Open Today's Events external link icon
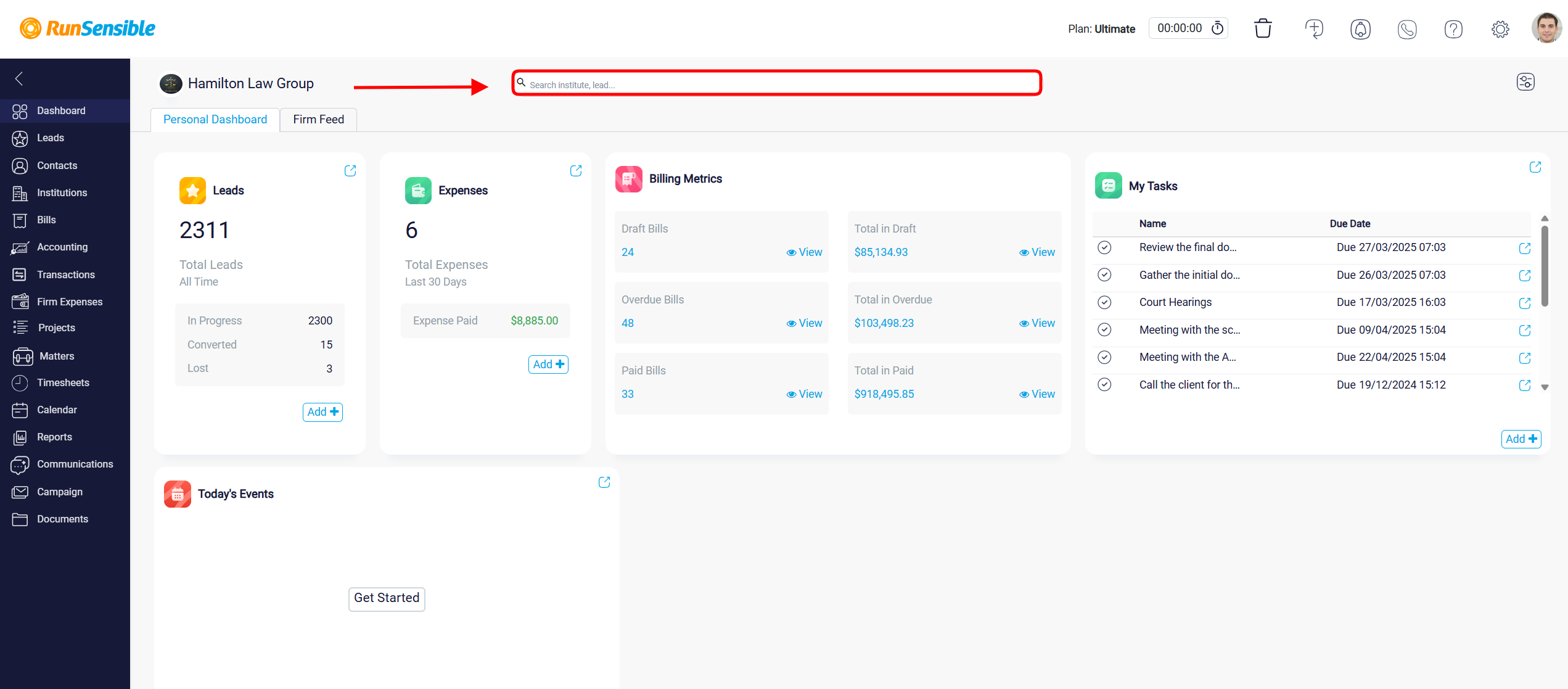This screenshot has width=1568, height=689. [x=604, y=482]
